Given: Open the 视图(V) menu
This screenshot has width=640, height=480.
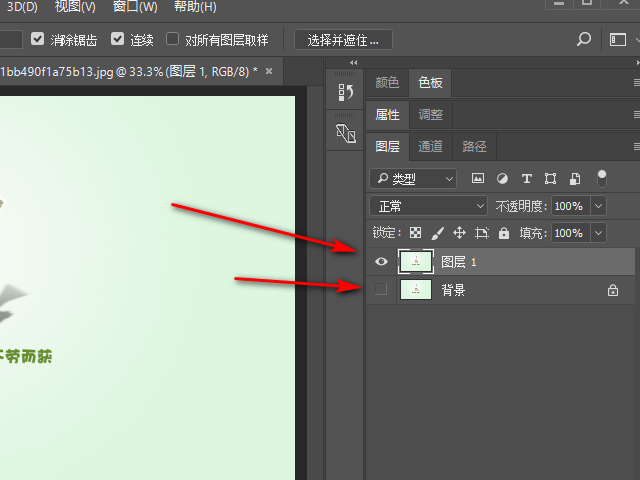Looking at the screenshot, I should (x=75, y=7).
